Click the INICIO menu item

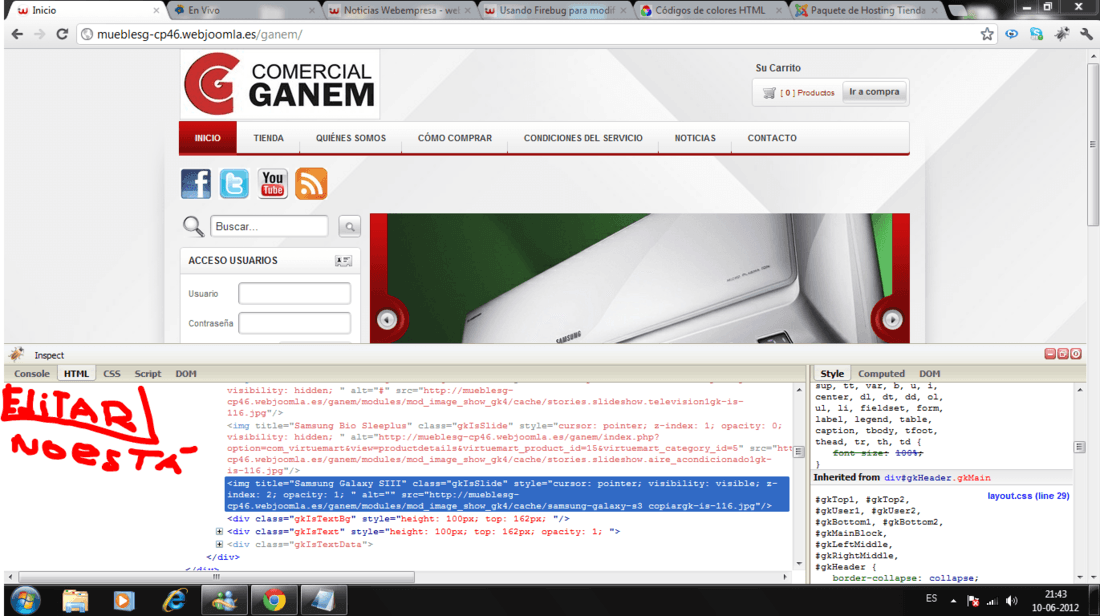point(208,138)
